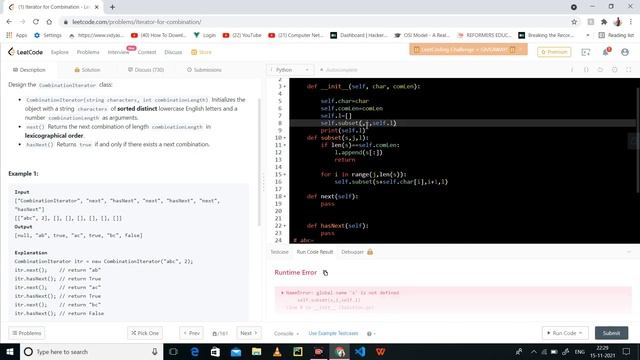Switch to the Description tab
The width and height of the screenshot is (640, 360).
pyautogui.click(x=29, y=70)
